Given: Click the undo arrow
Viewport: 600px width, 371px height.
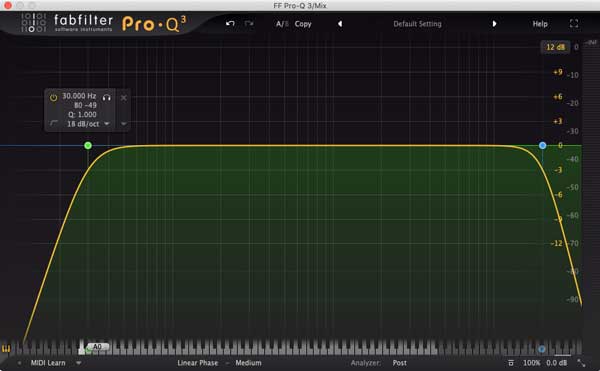Looking at the screenshot, I should pos(230,24).
